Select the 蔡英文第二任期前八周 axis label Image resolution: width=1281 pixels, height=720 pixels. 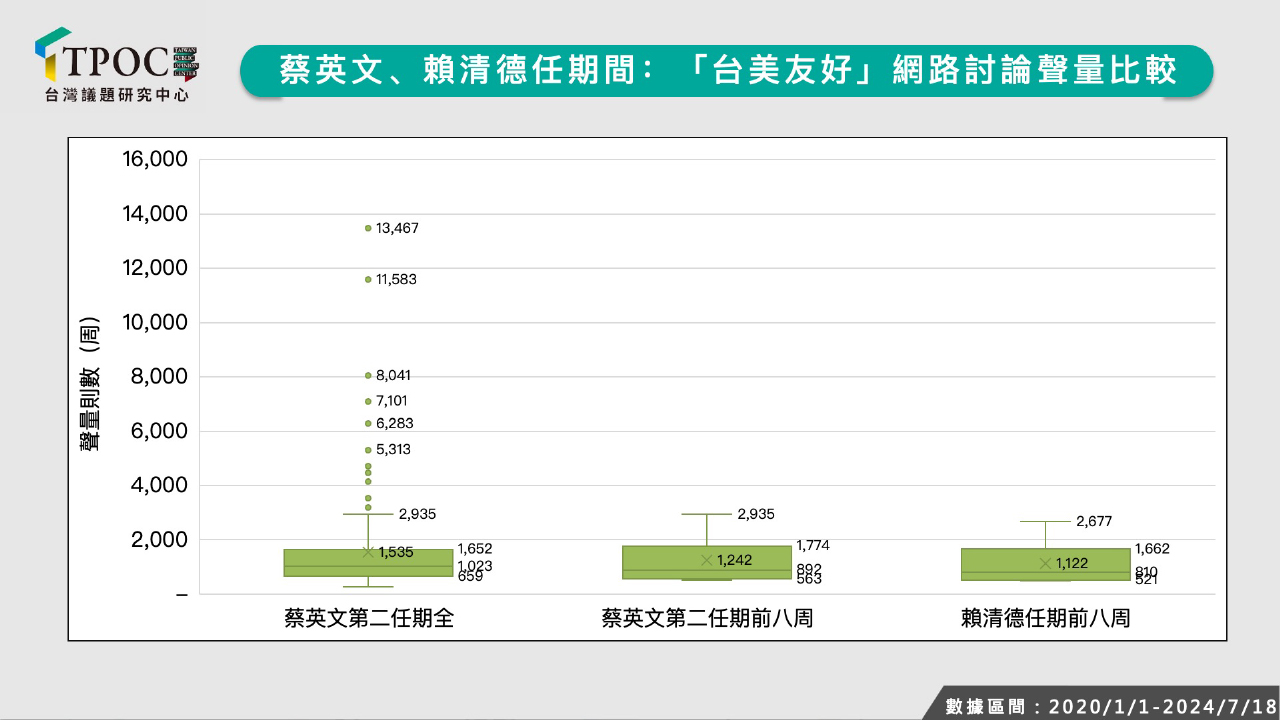tap(706, 619)
